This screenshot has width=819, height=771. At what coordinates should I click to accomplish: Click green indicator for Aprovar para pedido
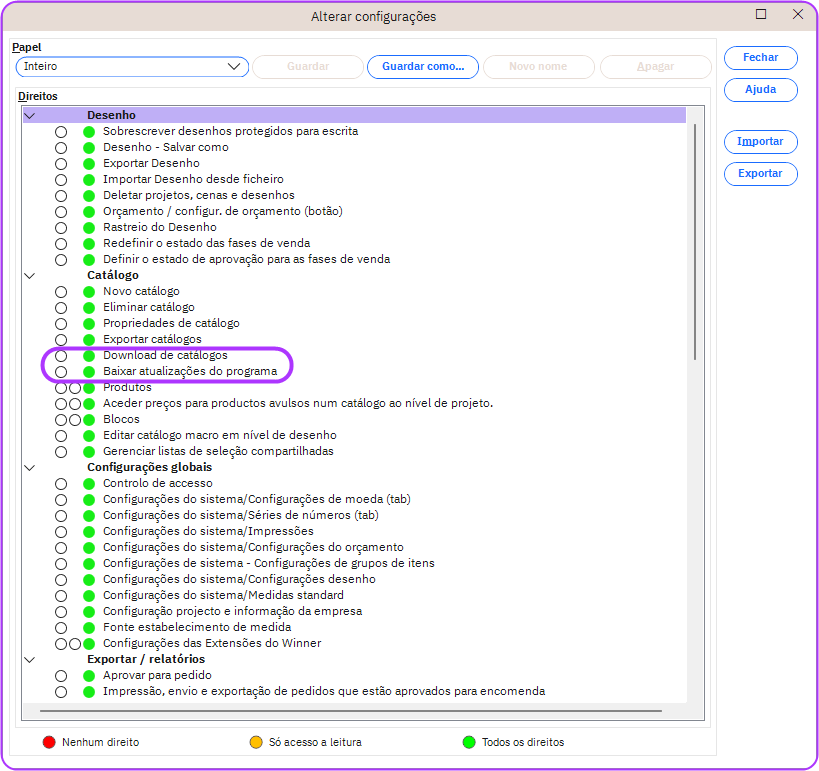89,675
